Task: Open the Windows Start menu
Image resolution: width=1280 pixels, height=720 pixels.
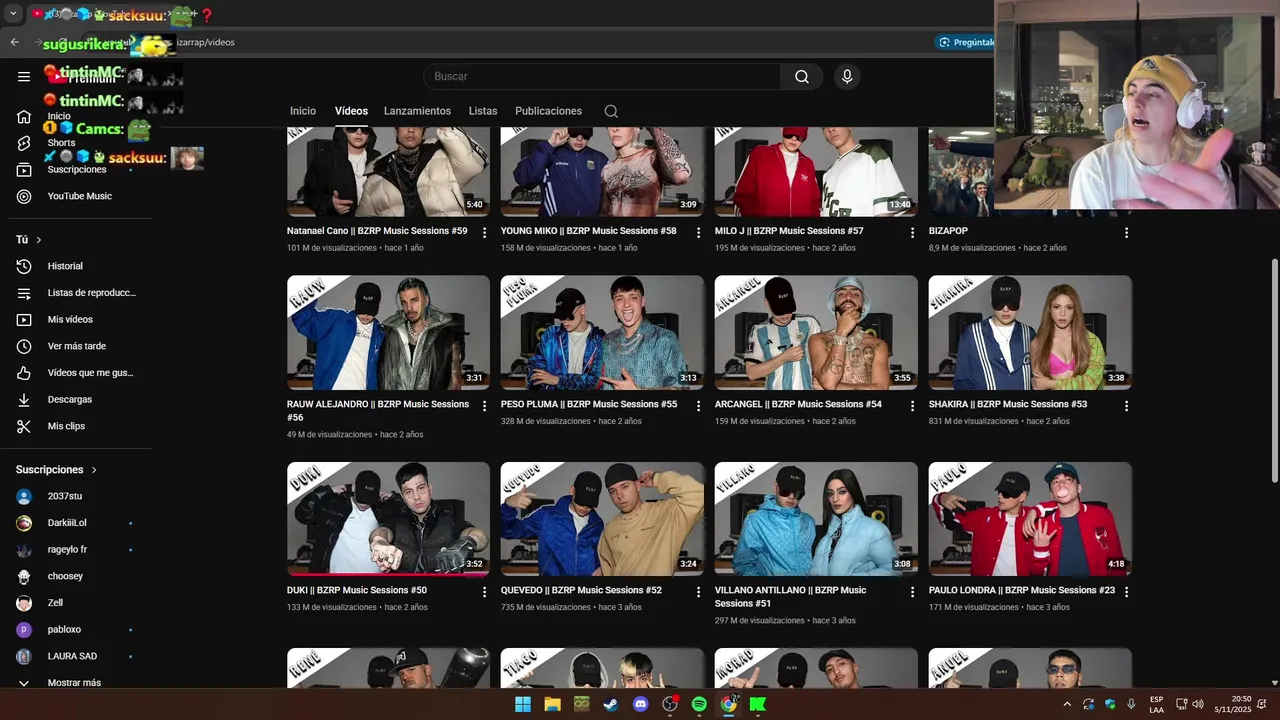Action: coord(523,704)
